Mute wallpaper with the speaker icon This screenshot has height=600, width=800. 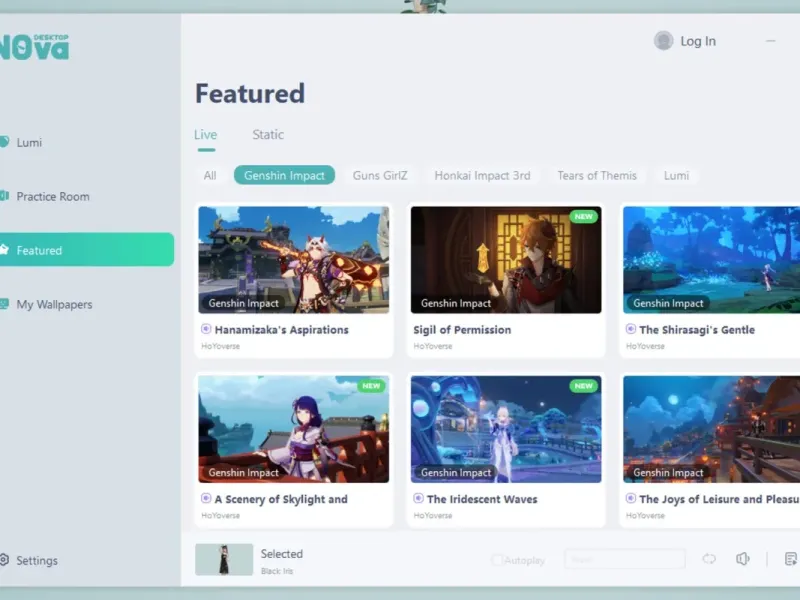743,559
